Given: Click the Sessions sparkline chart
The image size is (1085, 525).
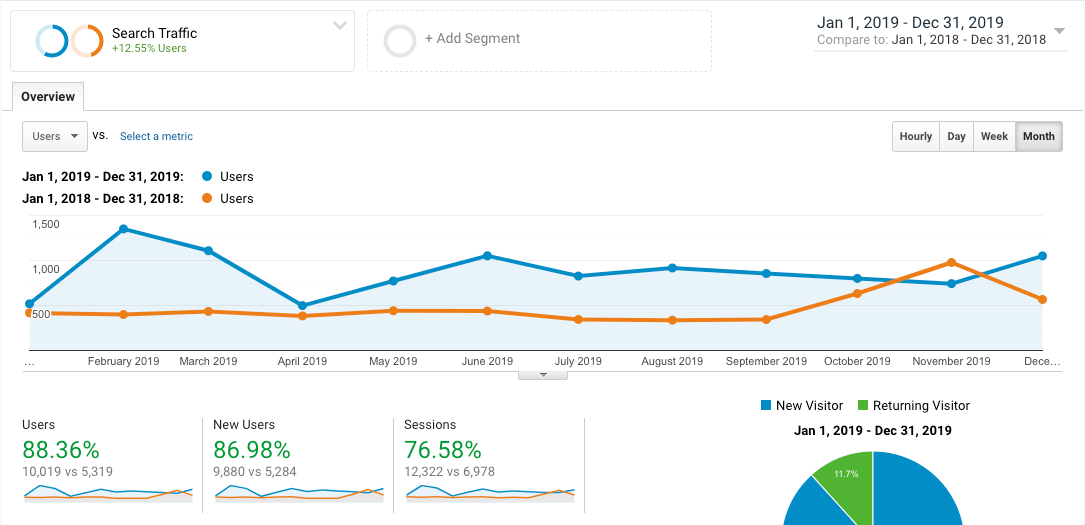Looking at the screenshot, I should (490, 493).
